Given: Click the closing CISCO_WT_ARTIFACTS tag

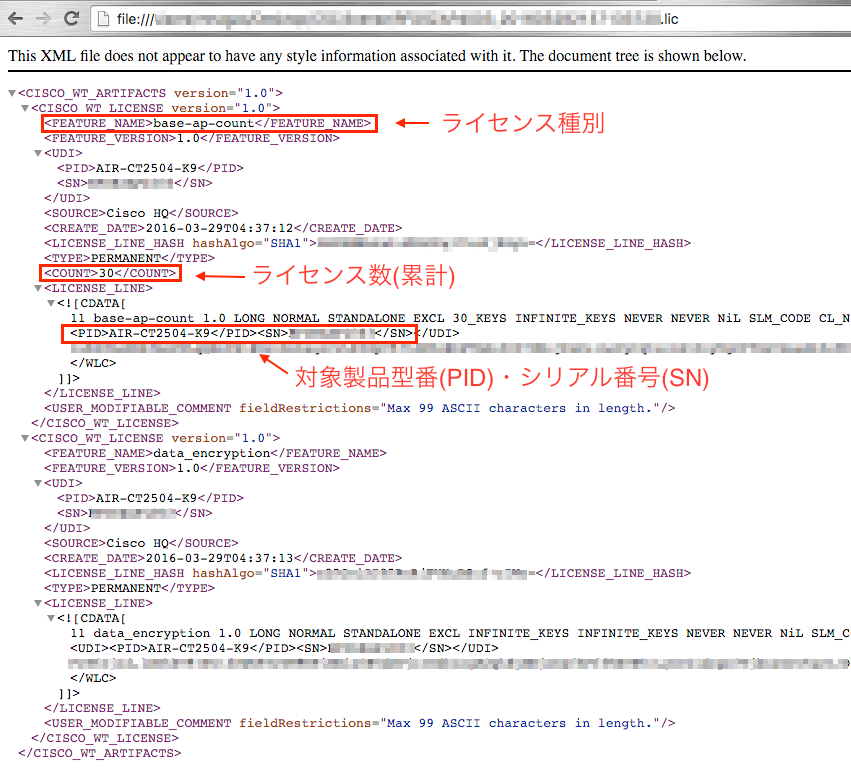Looking at the screenshot, I should coord(100,753).
